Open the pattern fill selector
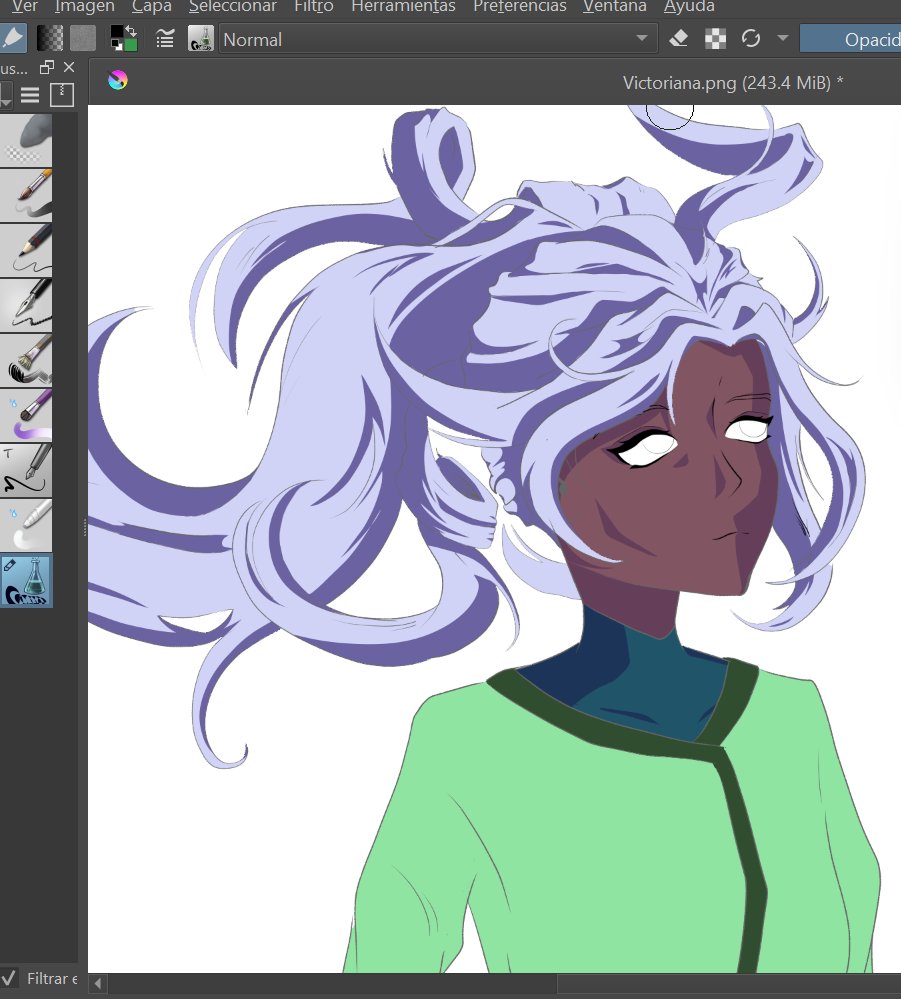The width and height of the screenshot is (901, 999). click(83, 38)
